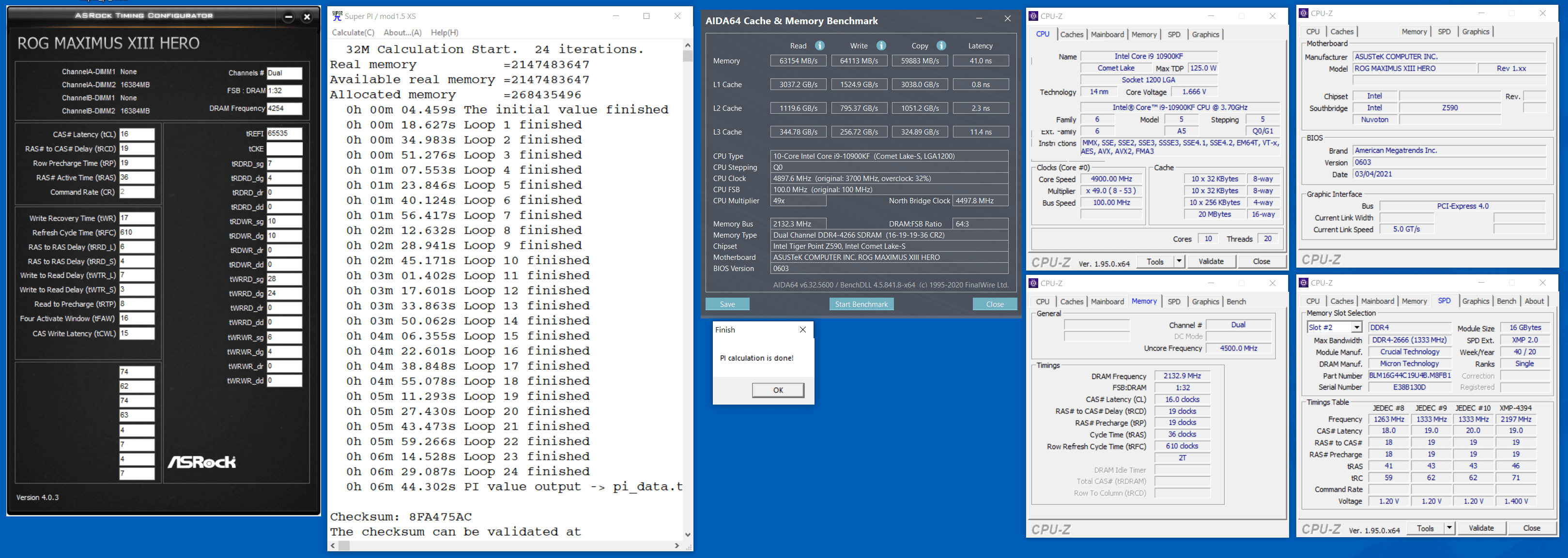Screen dimensions: 1568x558
Task: Open the Calculate(C) menu in Super PI
Action: point(353,32)
